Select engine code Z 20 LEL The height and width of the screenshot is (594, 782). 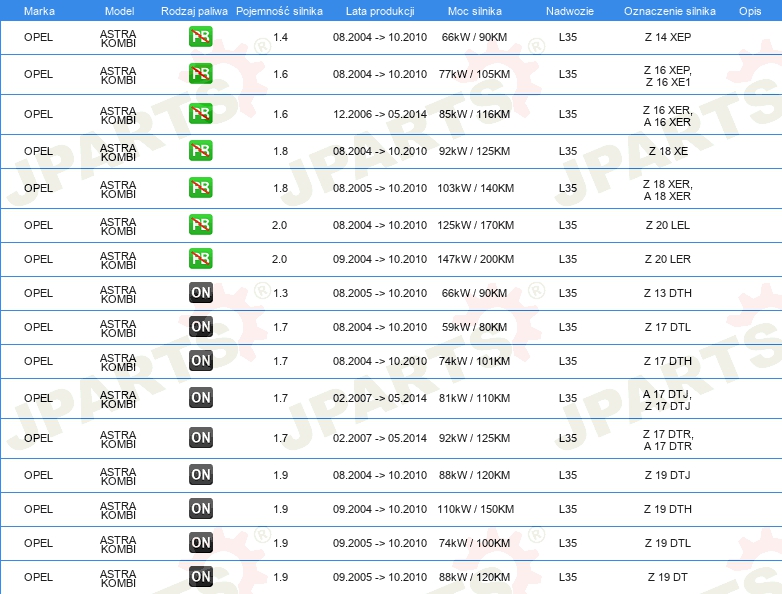click(668, 225)
